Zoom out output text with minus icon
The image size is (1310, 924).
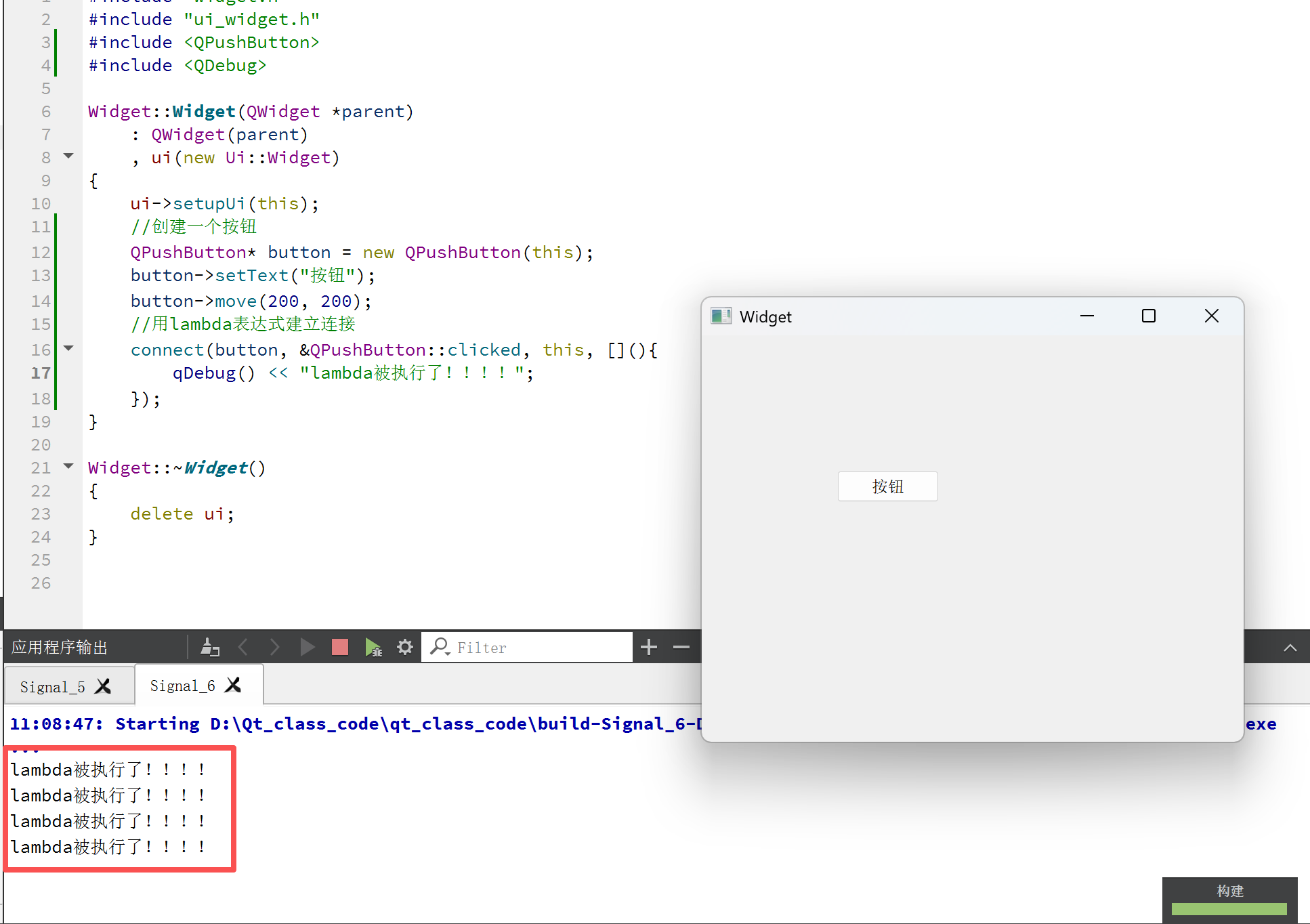[681, 648]
